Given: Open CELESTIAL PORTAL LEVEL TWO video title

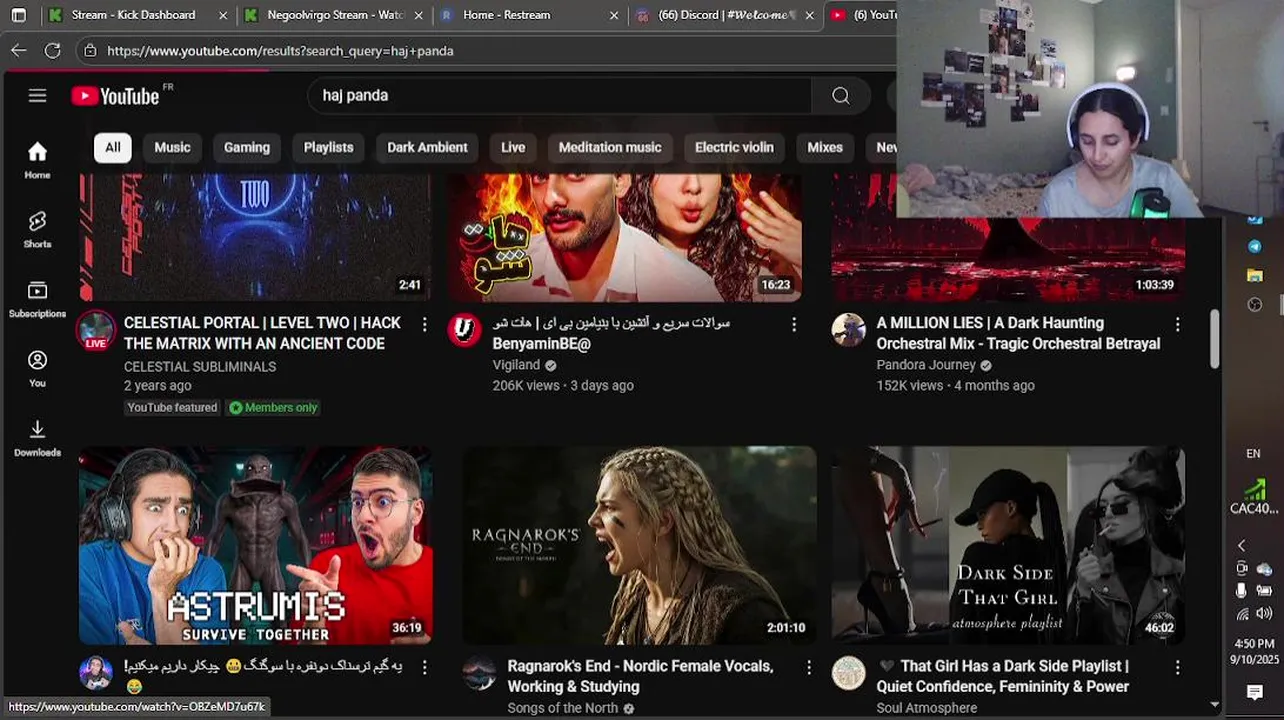Looking at the screenshot, I should (x=262, y=333).
